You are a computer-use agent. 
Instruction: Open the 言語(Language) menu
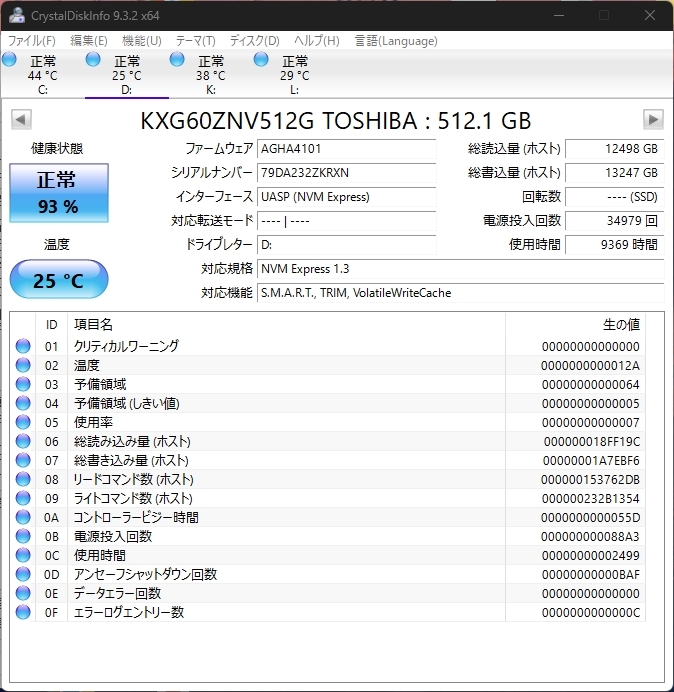[x=395, y=41]
